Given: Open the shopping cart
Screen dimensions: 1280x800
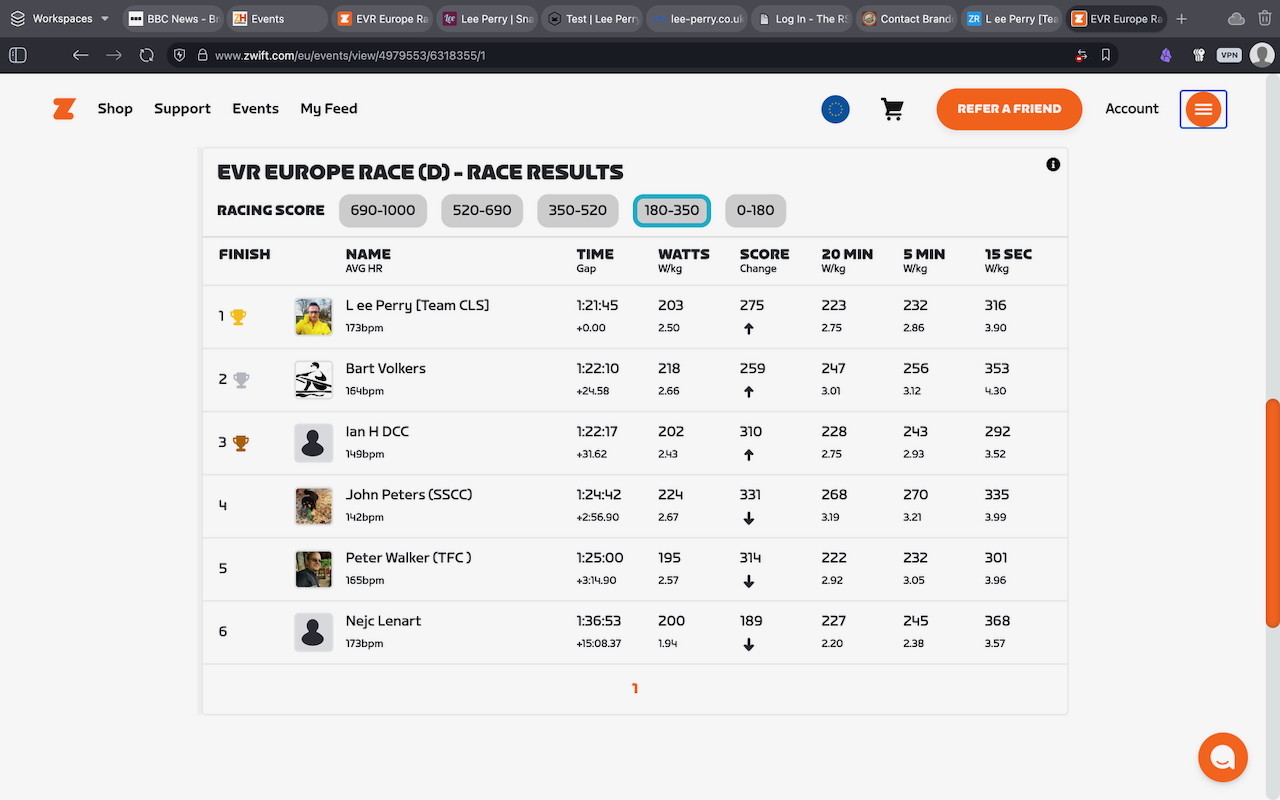Looking at the screenshot, I should coord(892,109).
